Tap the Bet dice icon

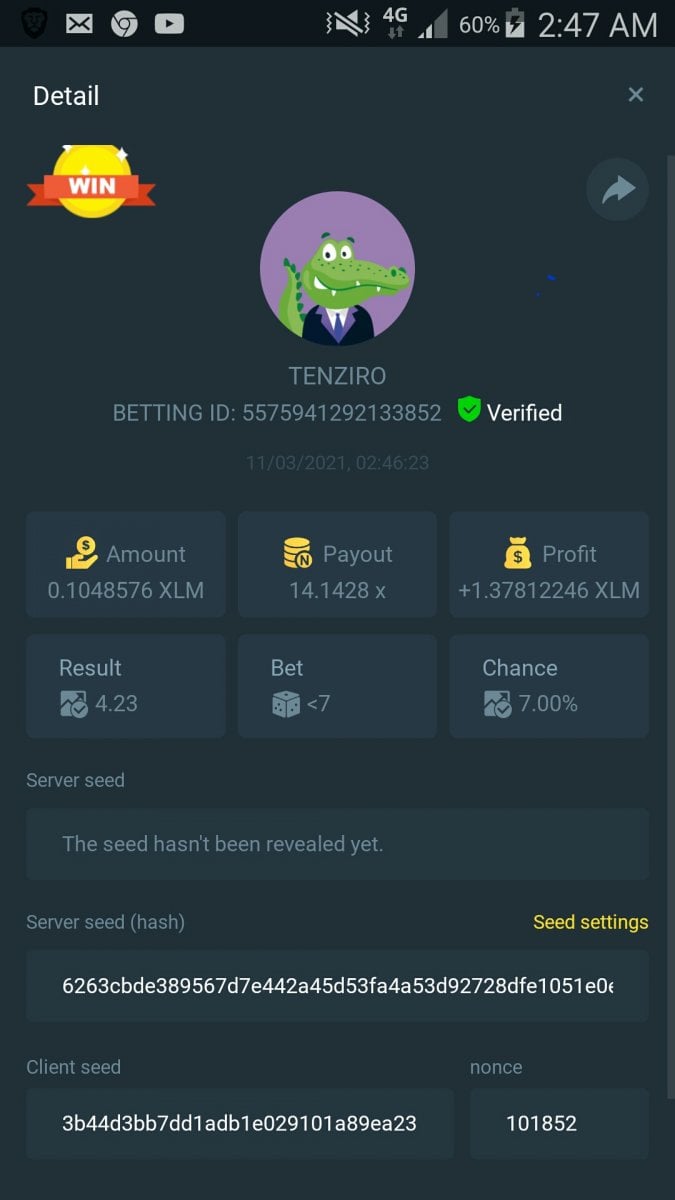click(x=285, y=704)
